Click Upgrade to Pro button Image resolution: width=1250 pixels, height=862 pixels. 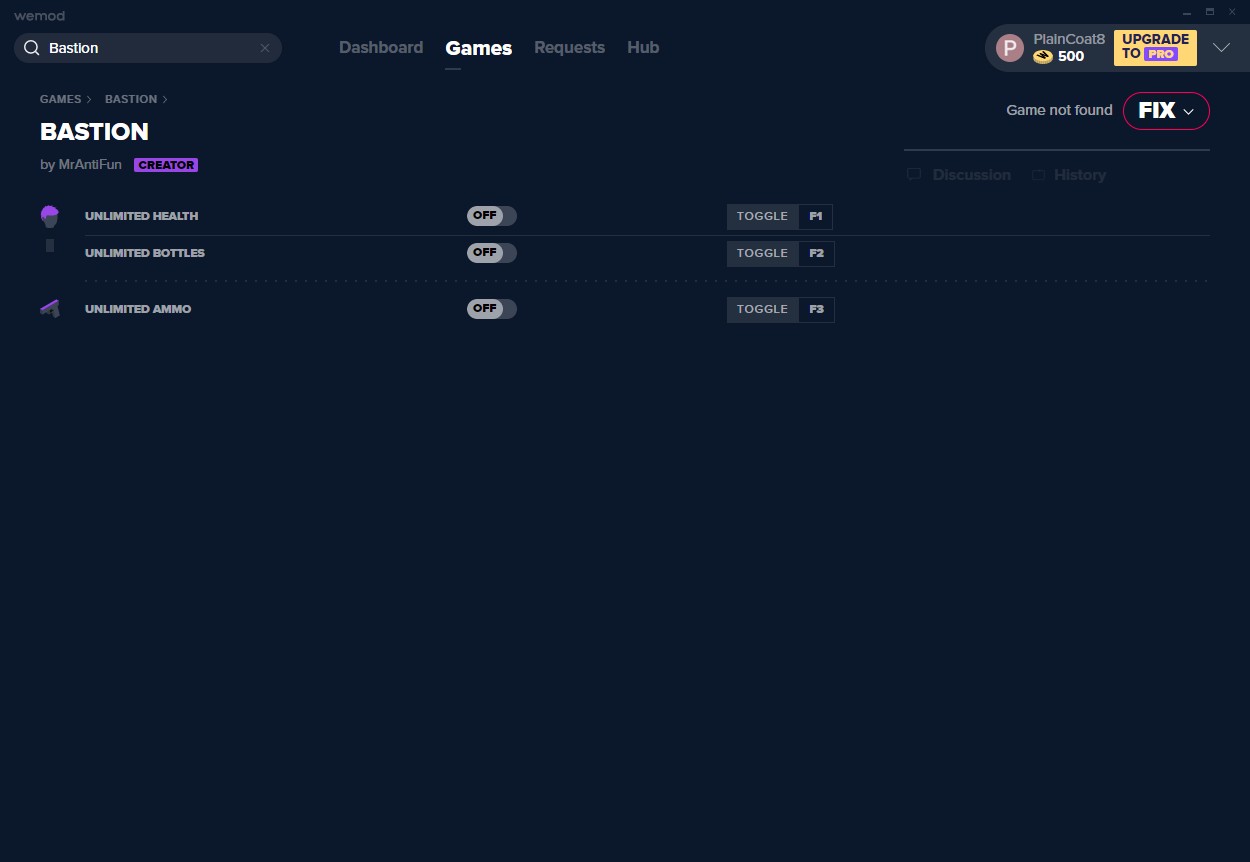pyautogui.click(x=1155, y=47)
